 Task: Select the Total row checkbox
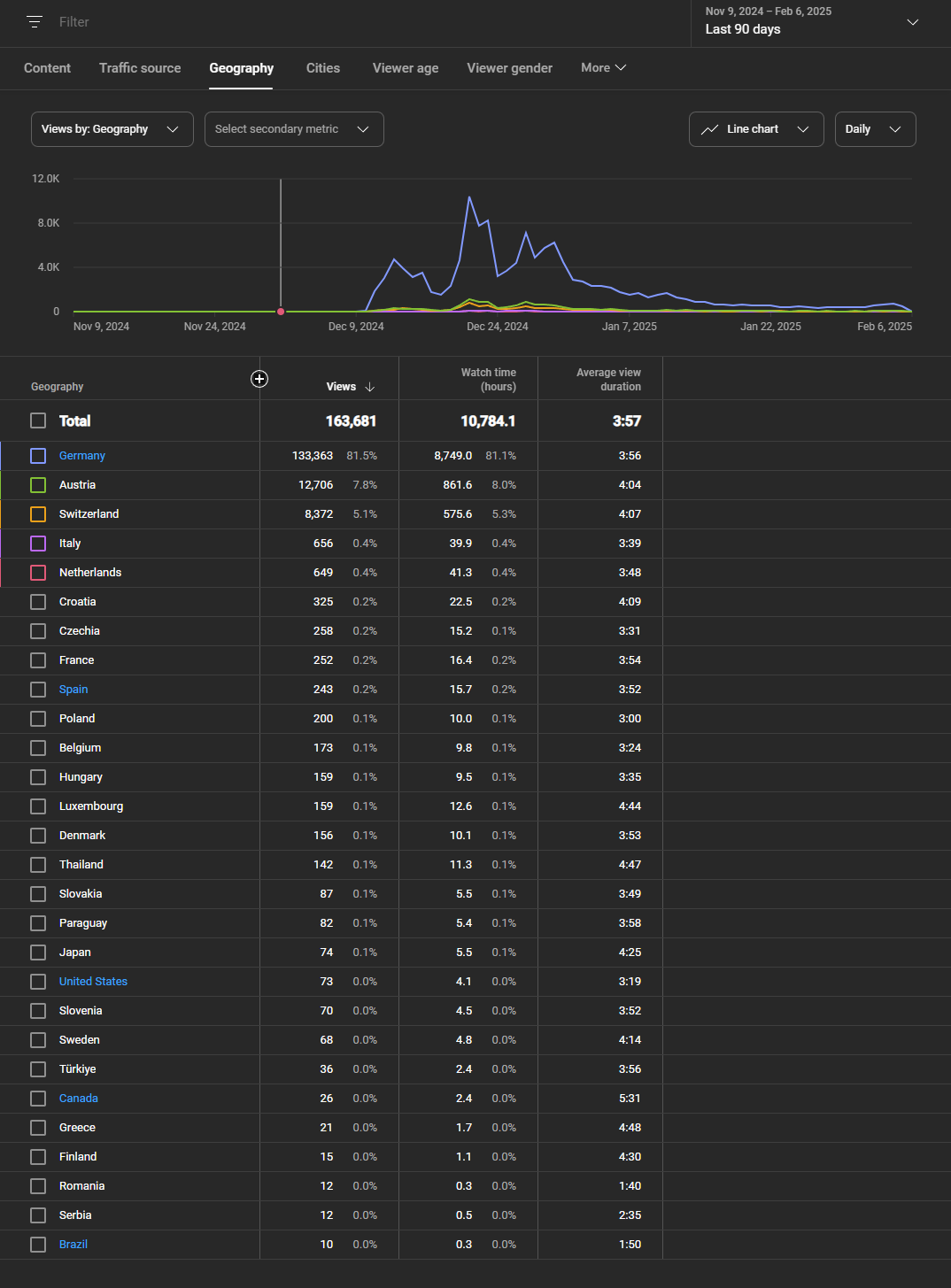click(38, 420)
